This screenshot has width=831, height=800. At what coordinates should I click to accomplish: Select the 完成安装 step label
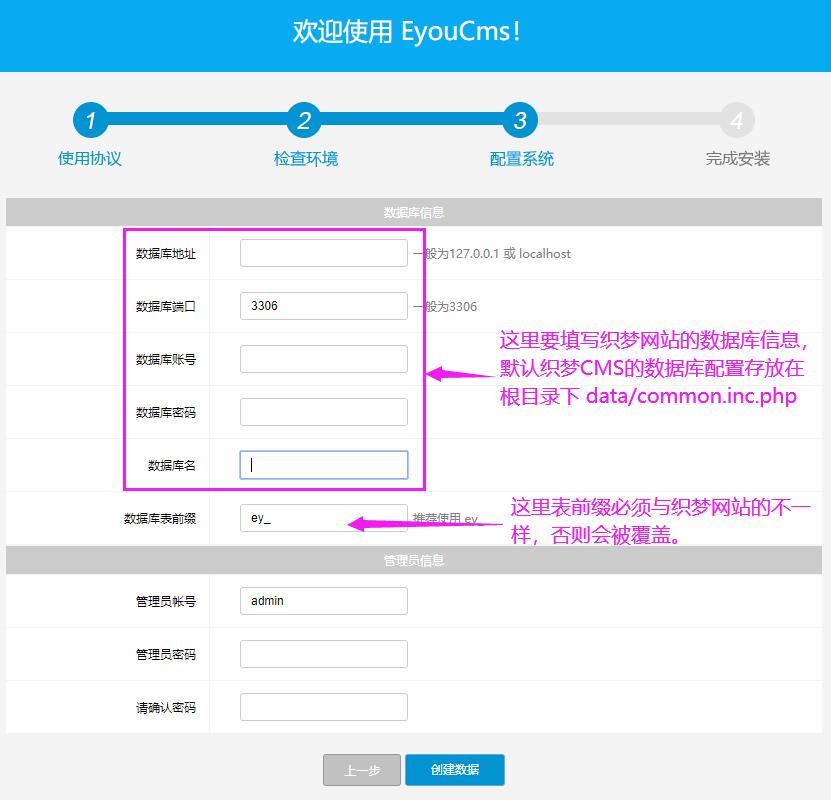[x=737, y=158]
